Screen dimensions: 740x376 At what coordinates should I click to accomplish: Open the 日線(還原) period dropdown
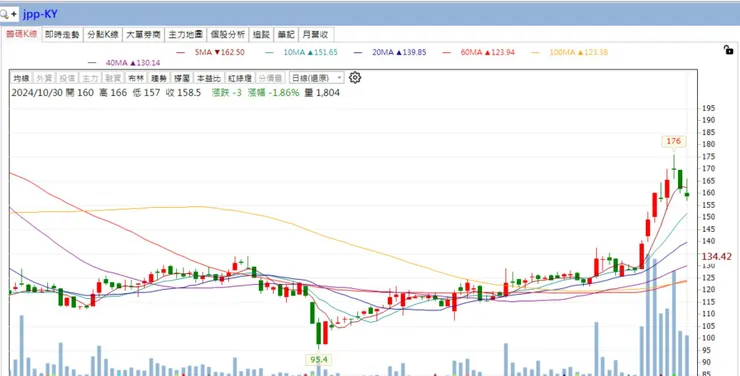point(317,78)
